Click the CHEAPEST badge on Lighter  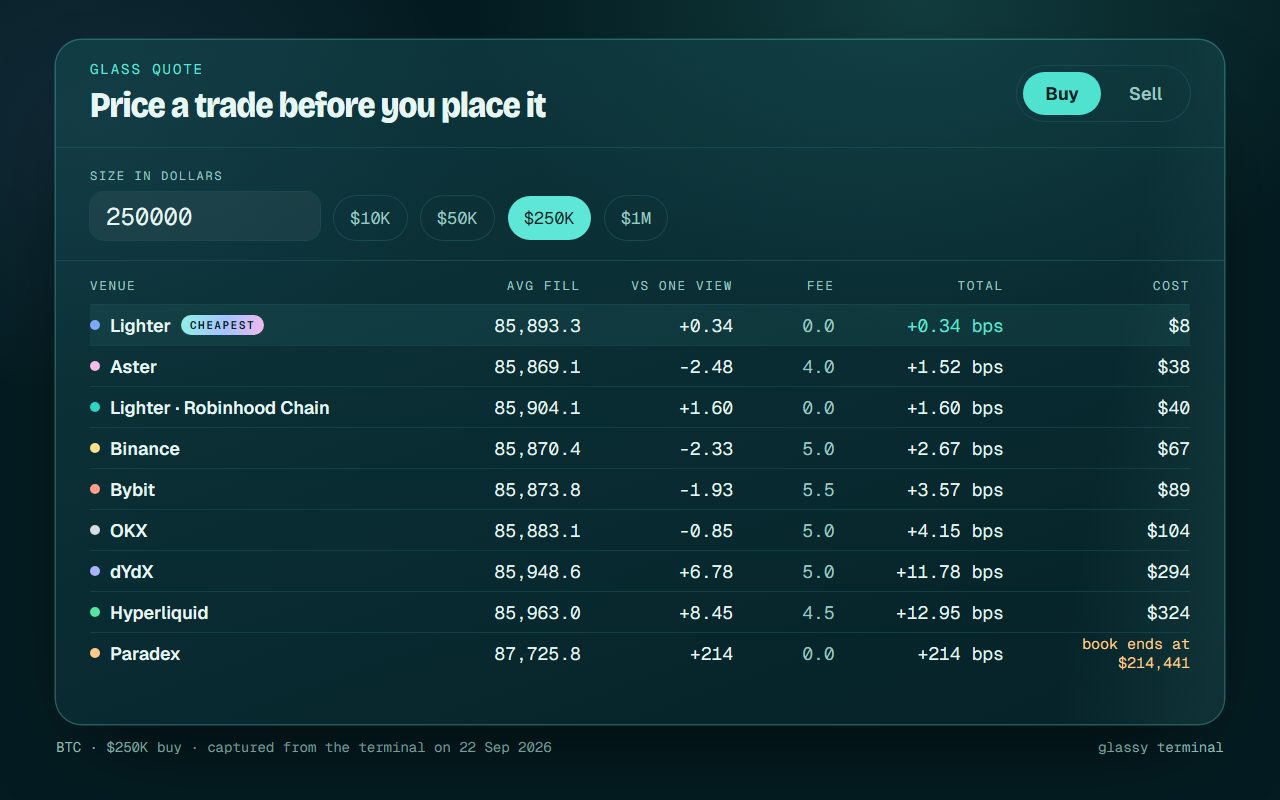[x=222, y=325]
